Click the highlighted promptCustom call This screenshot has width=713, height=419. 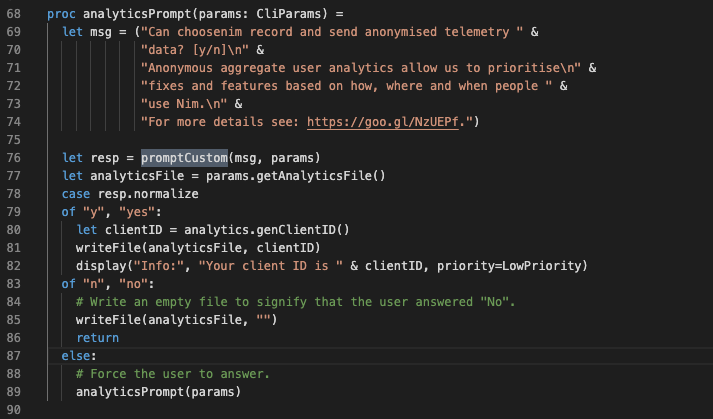click(x=184, y=158)
